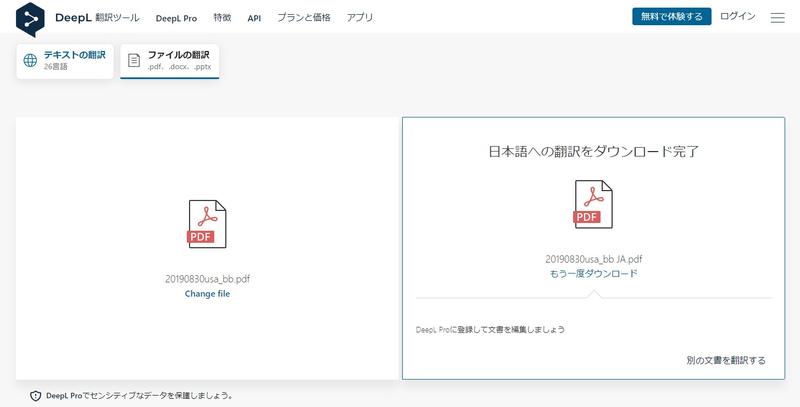Click the shield icon beside DeepL Pro notice

click(x=35, y=396)
